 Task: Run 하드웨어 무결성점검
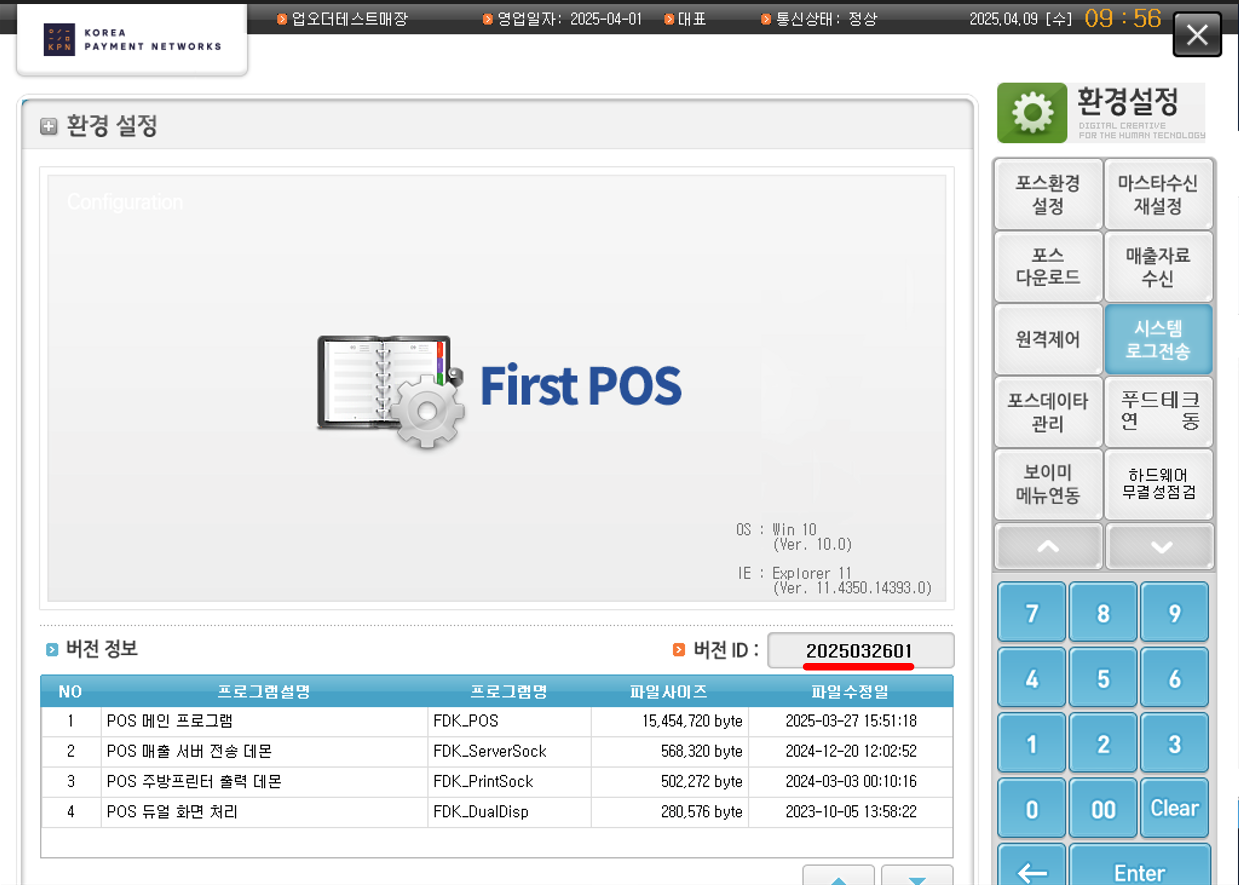coord(1158,484)
